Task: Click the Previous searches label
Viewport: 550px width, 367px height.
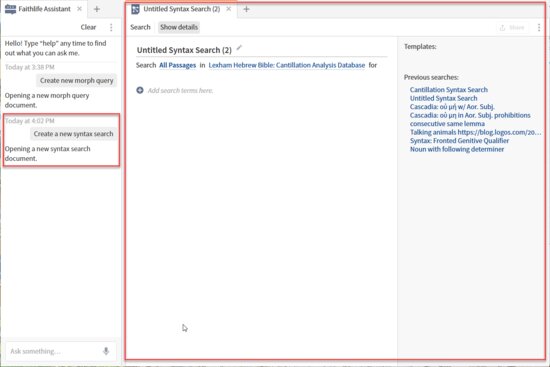Action: pos(431,77)
